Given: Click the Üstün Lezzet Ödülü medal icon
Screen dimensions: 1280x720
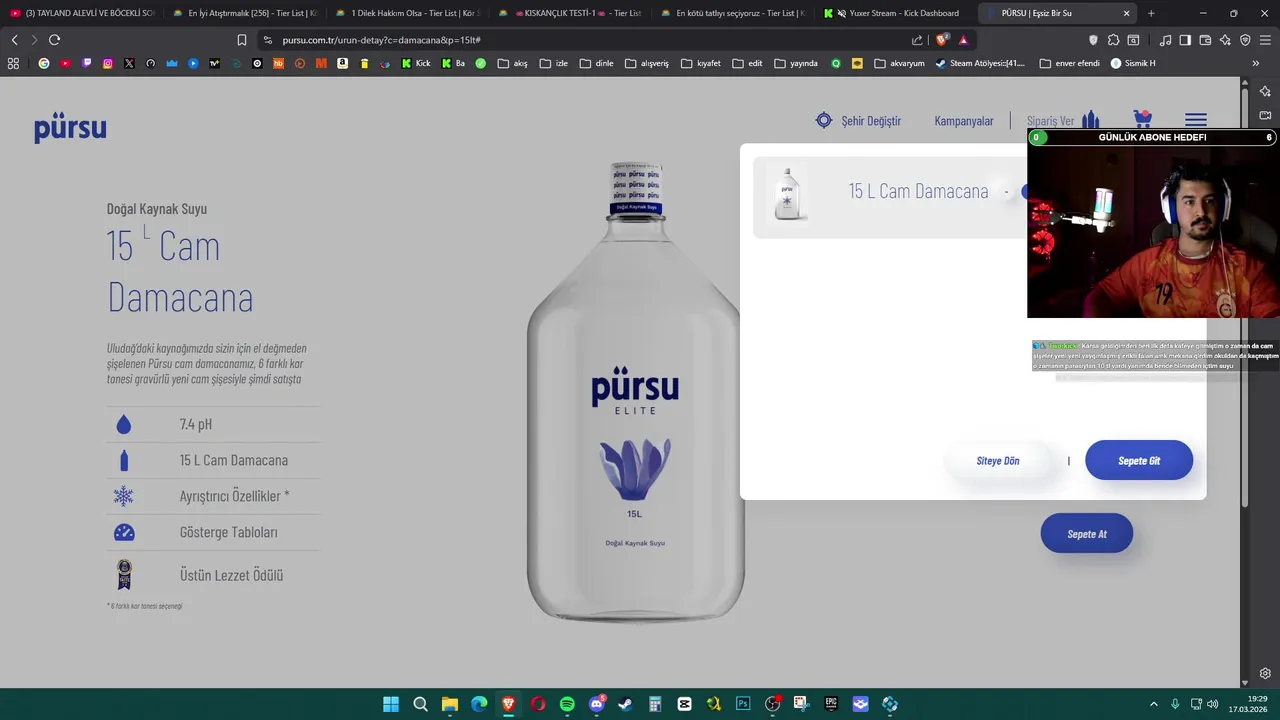Looking at the screenshot, I should [124, 574].
